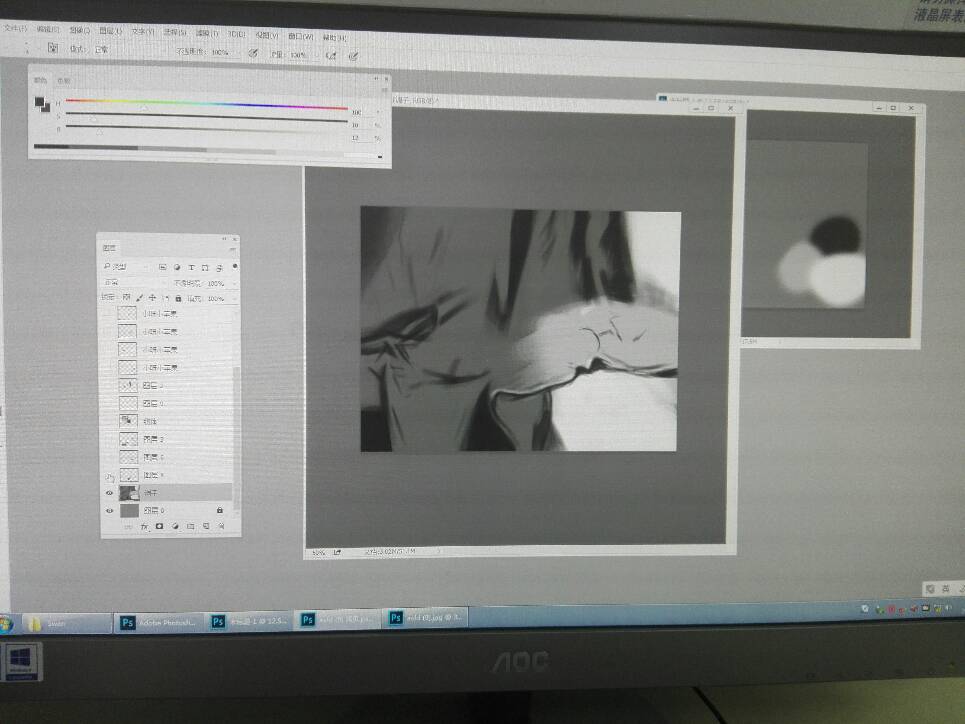Switch to the 色板 swatches tab

click(x=64, y=81)
